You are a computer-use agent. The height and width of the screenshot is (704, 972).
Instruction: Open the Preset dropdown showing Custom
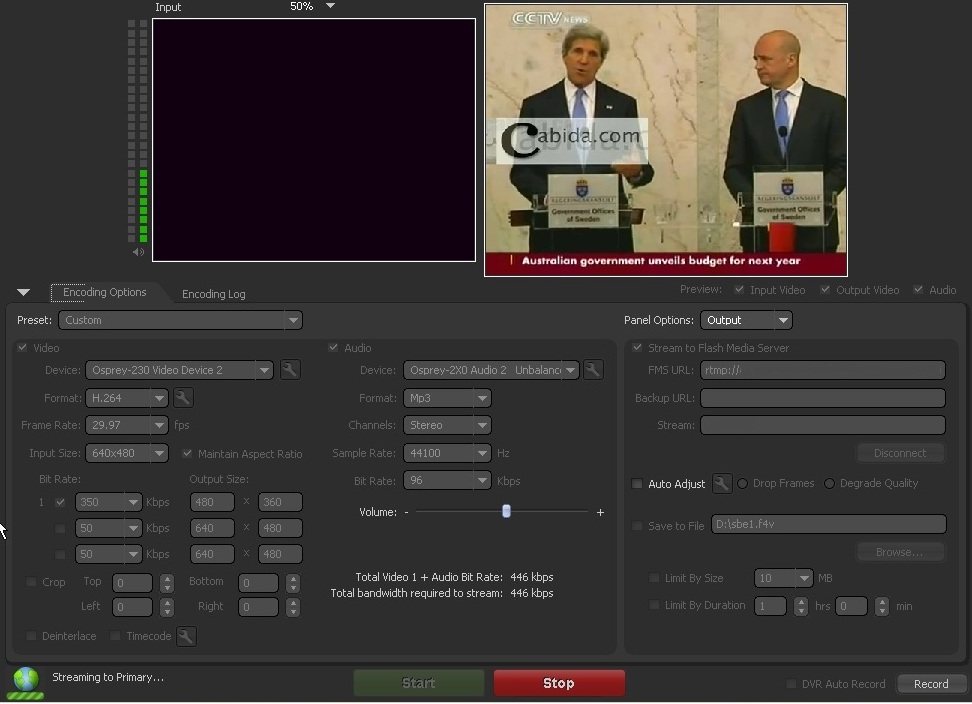(180, 320)
